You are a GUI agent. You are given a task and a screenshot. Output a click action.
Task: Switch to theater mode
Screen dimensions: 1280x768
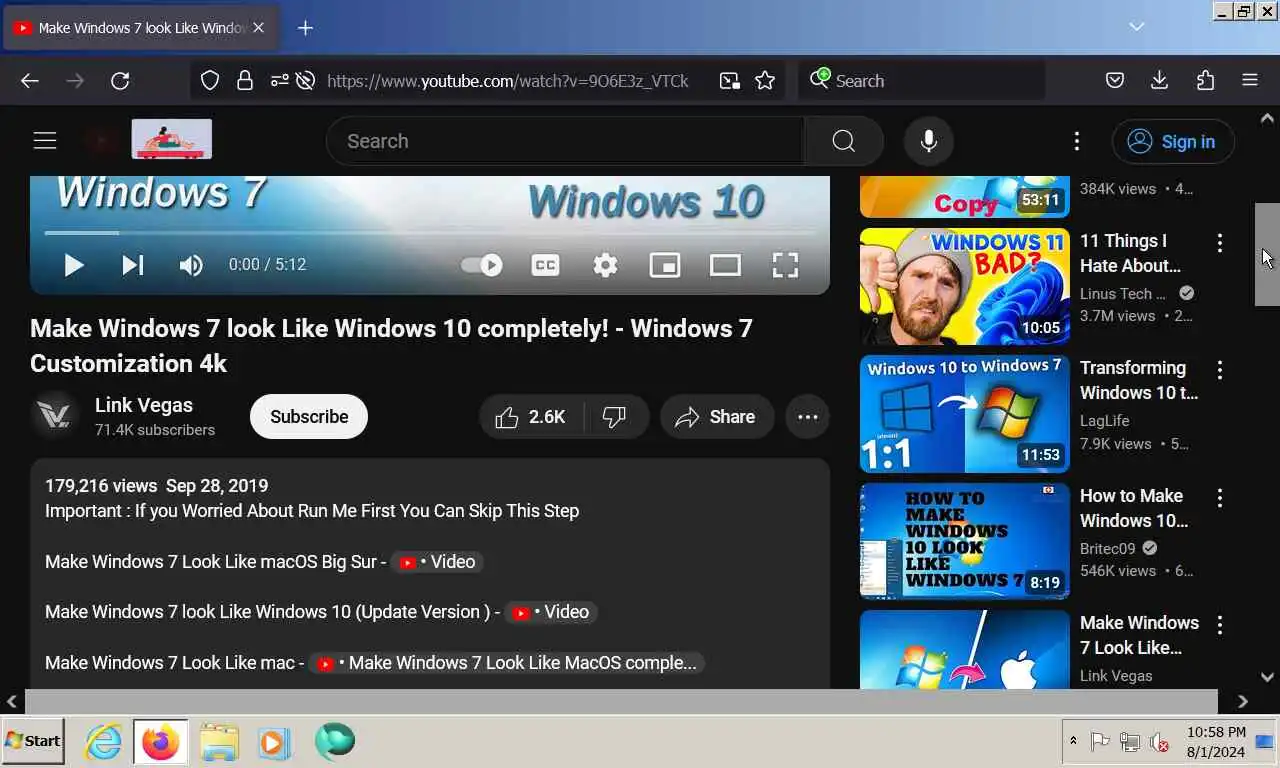[725, 265]
